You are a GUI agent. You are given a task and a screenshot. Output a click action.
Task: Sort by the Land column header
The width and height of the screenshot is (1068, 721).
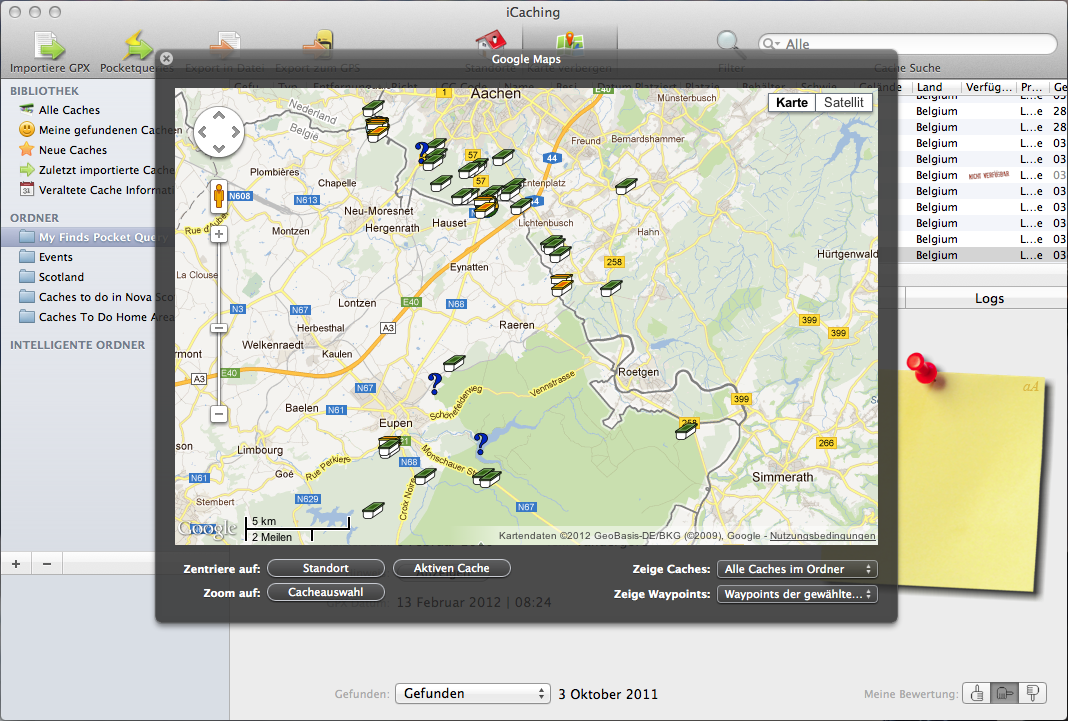(937, 87)
